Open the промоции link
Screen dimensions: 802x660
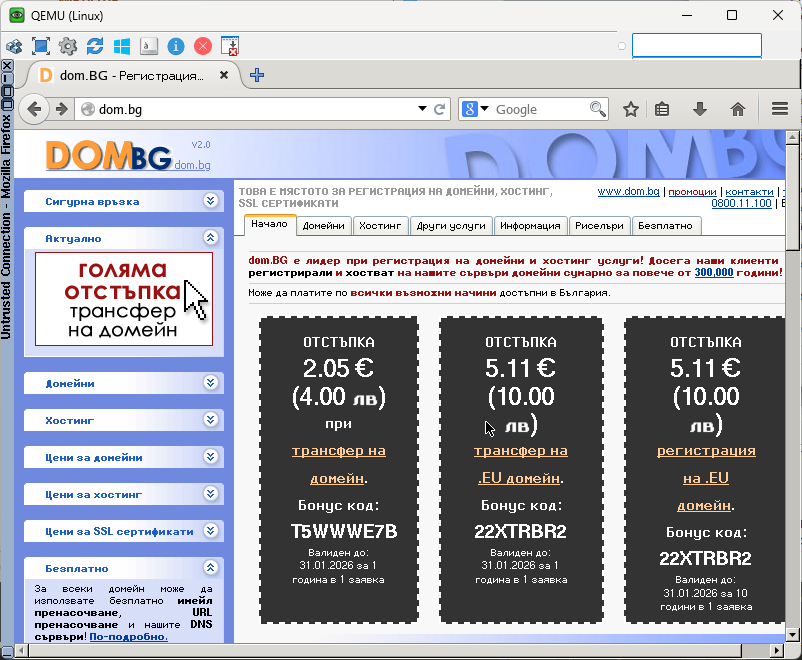click(x=693, y=191)
